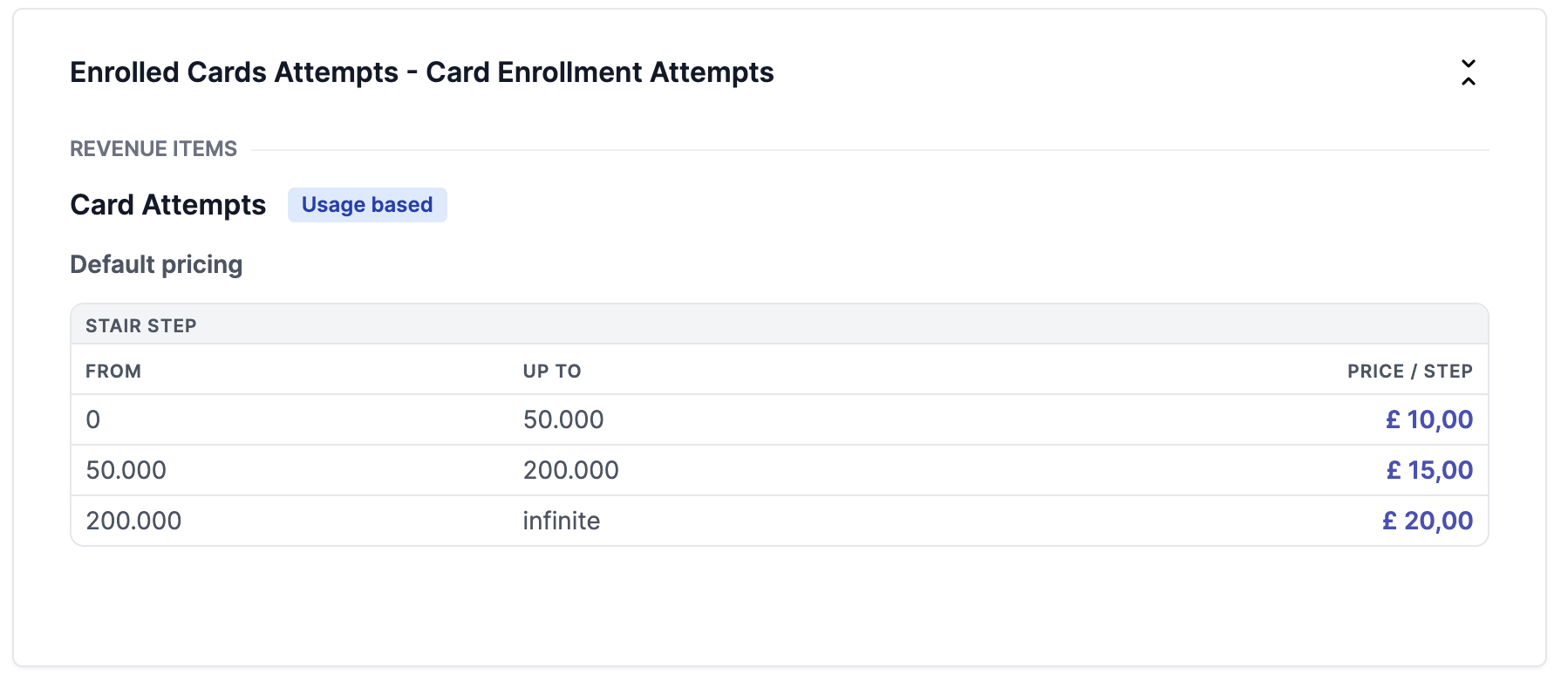1568x682 pixels.
Task: Click the STAIR STEP table header
Action: click(x=141, y=325)
